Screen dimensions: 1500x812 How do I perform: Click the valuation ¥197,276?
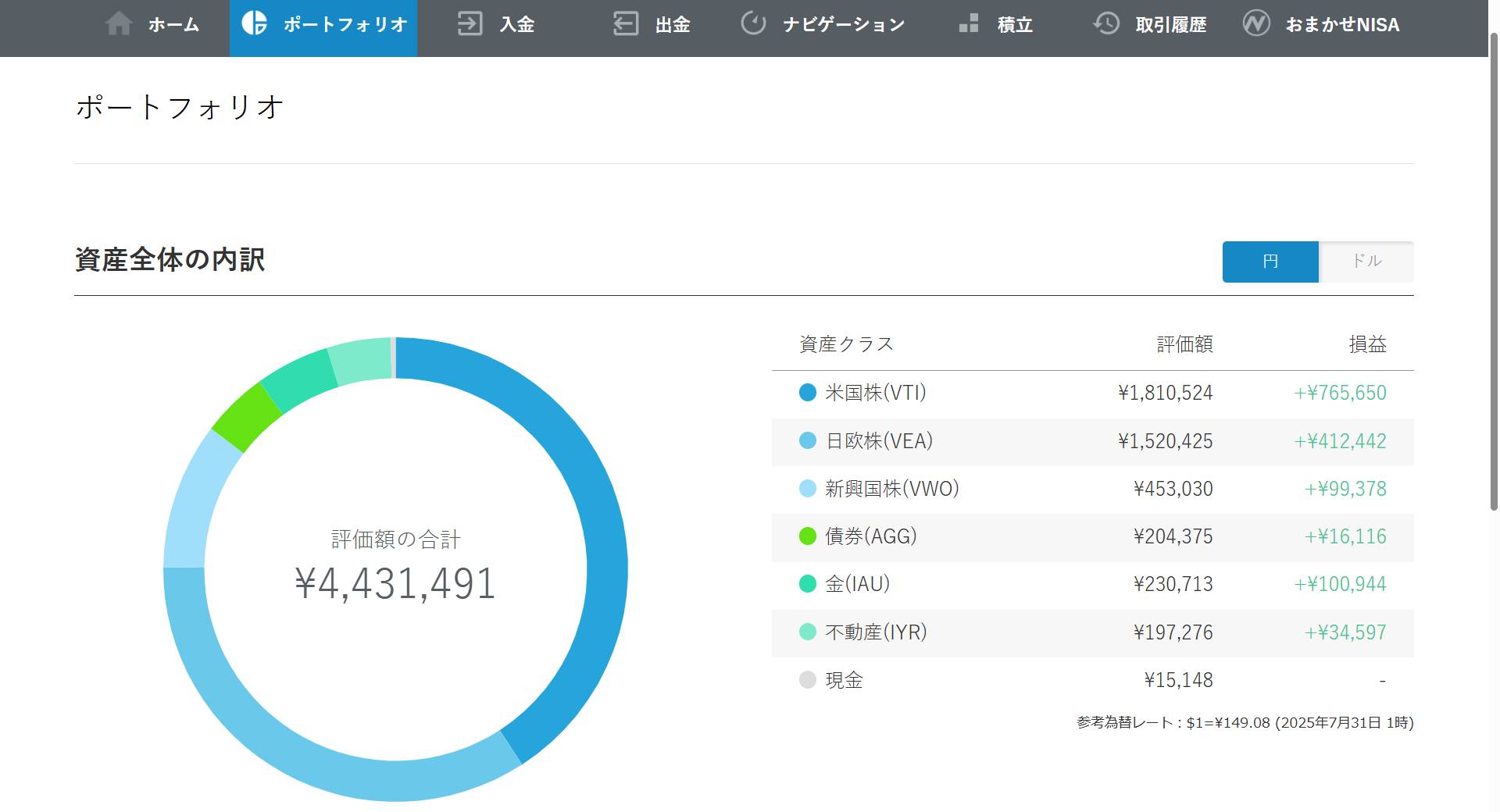tap(1173, 632)
